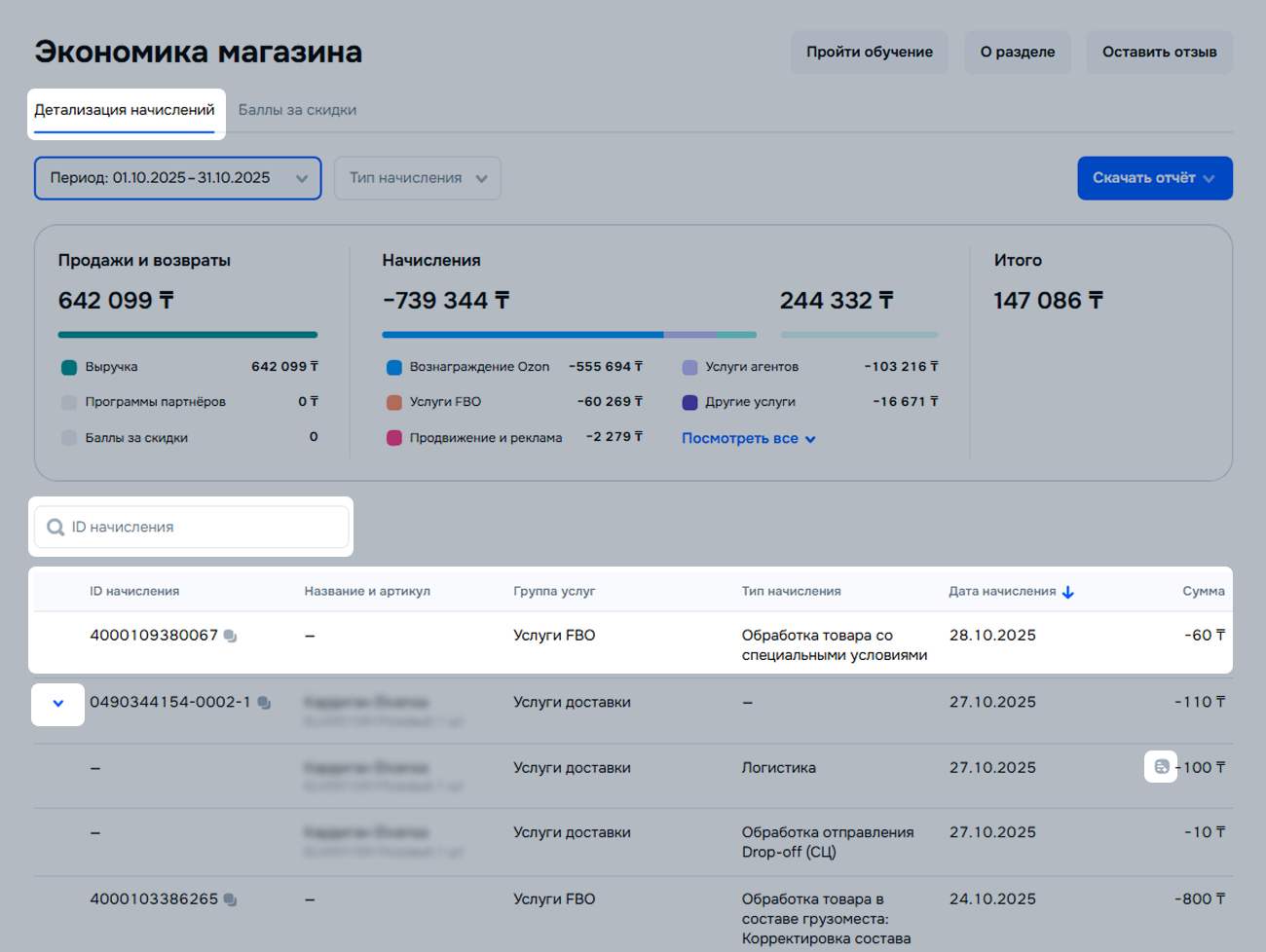Click Оставить отзыв feedback button
Screen dimensions: 1266x952
pyautogui.click(x=1159, y=52)
